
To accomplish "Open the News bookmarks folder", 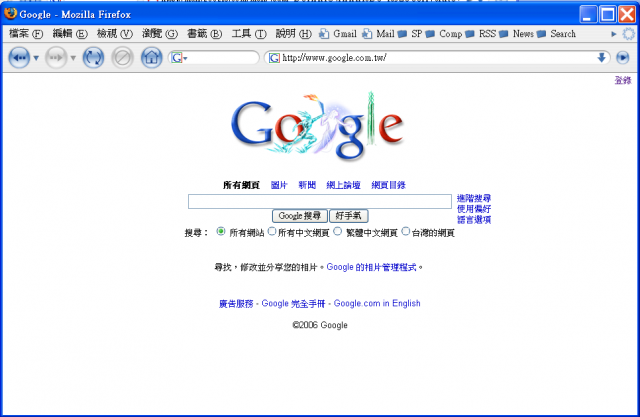I will (517, 34).
